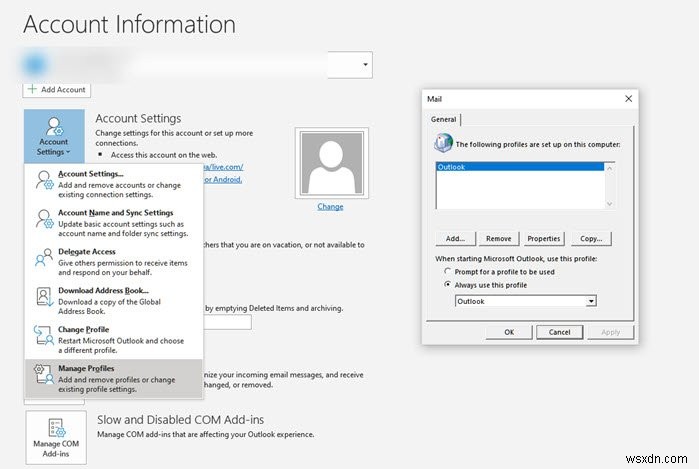
Task: Select Delegate Access menu entry
Action: pyautogui.click(x=114, y=262)
